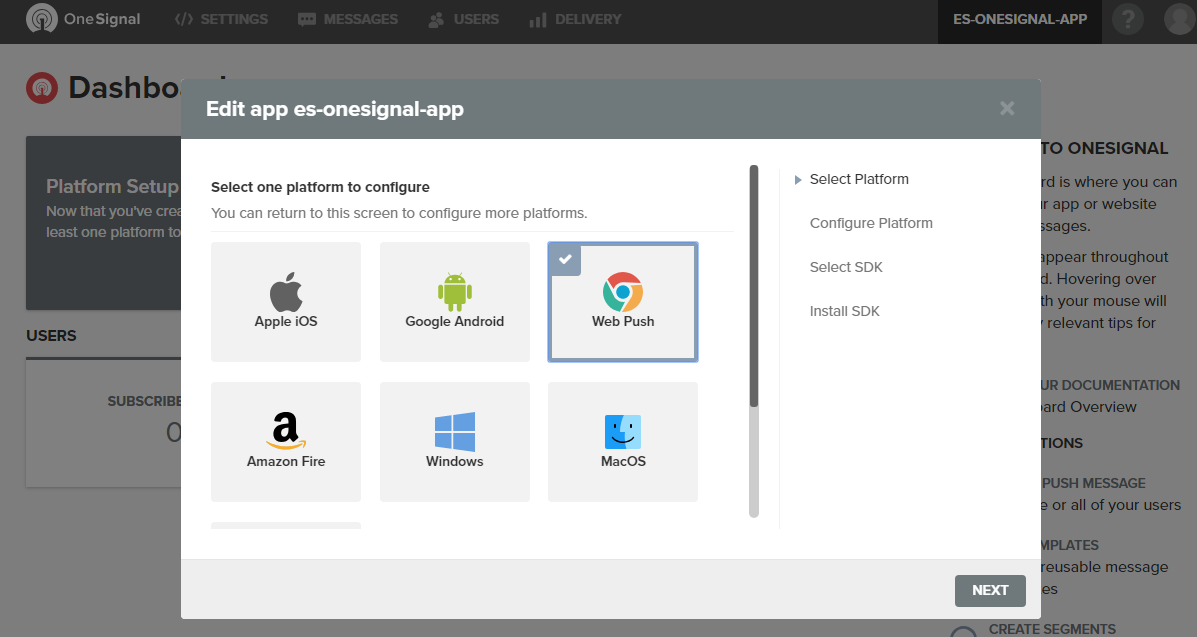Choose the Amazon Fire platform tile
1197x637 pixels.
286,441
